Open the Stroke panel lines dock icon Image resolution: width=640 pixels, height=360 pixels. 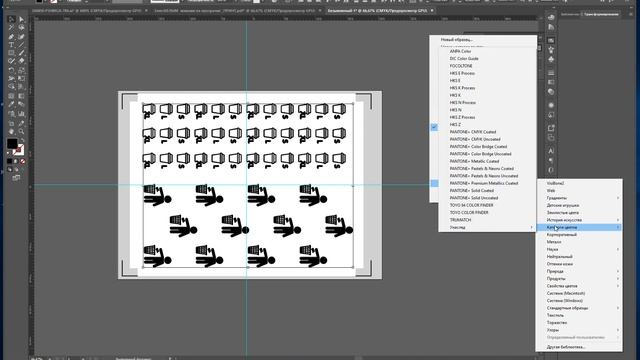[551, 73]
